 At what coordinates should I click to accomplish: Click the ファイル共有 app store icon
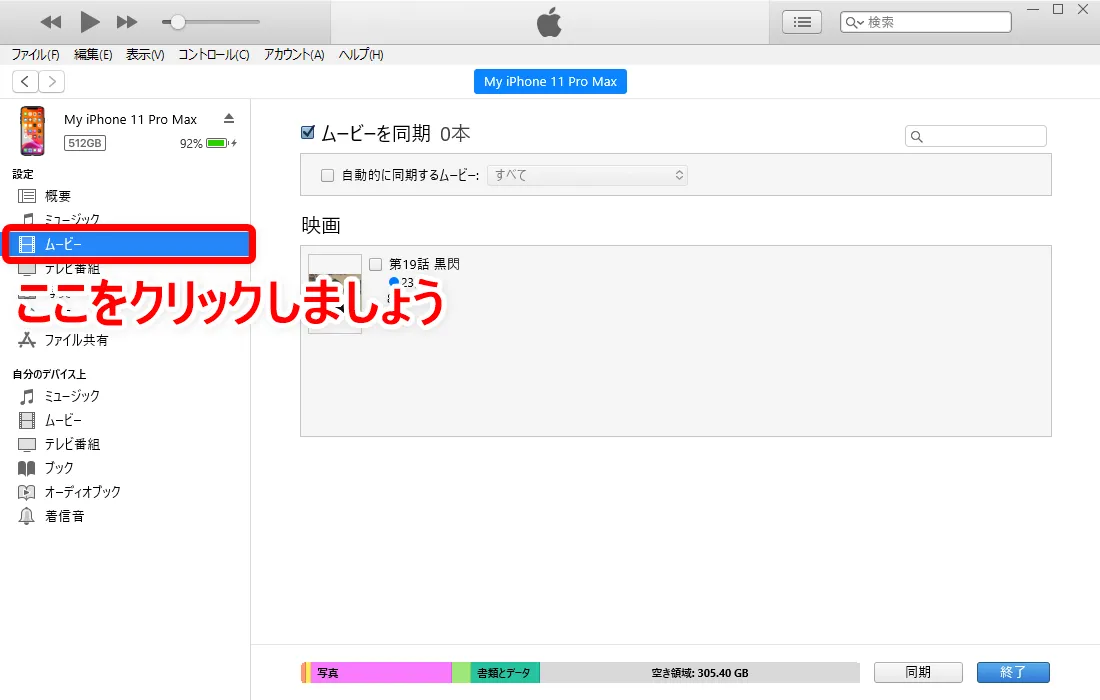[x=27, y=340]
